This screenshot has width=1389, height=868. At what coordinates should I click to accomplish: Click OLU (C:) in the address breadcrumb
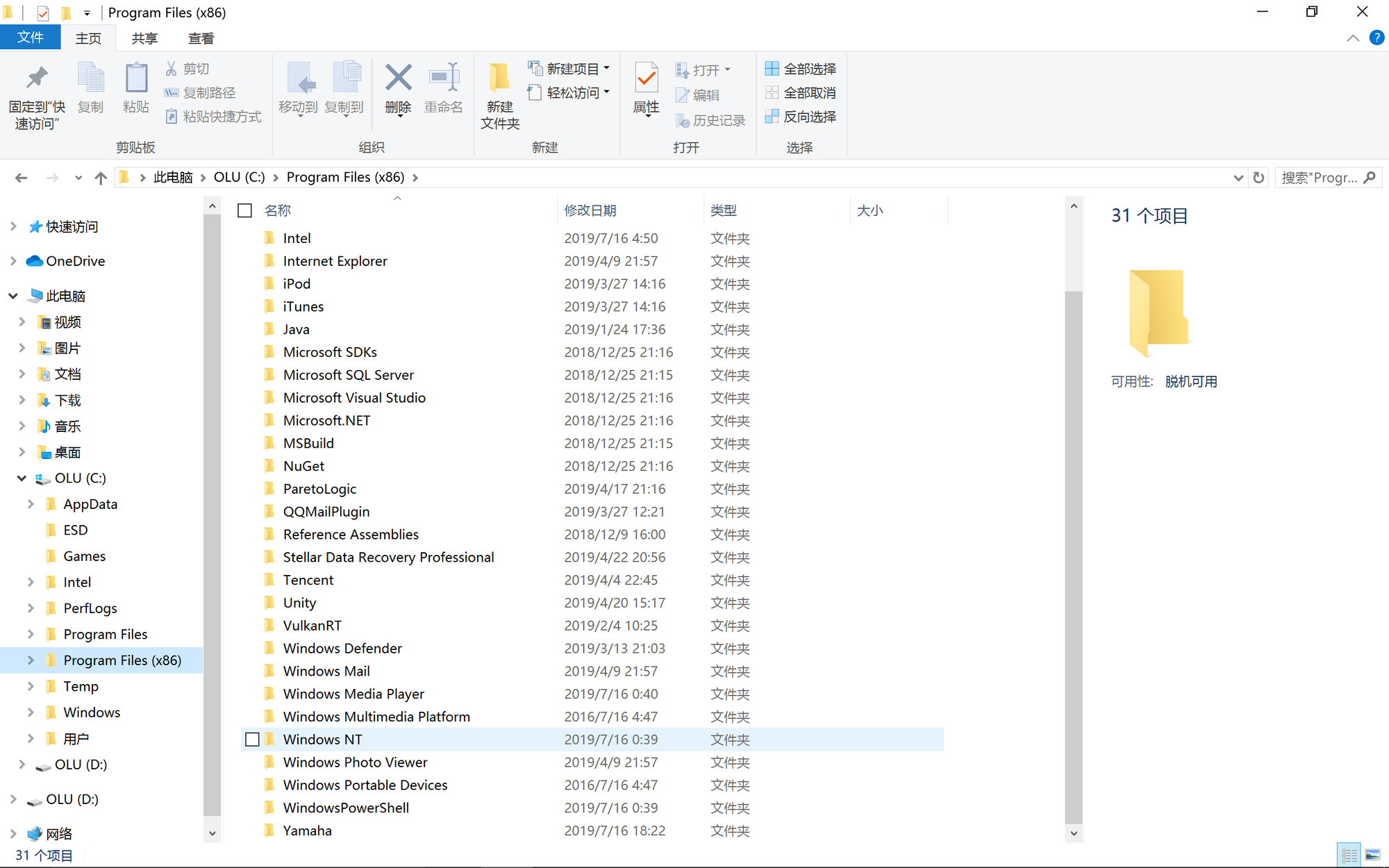coord(239,178)
